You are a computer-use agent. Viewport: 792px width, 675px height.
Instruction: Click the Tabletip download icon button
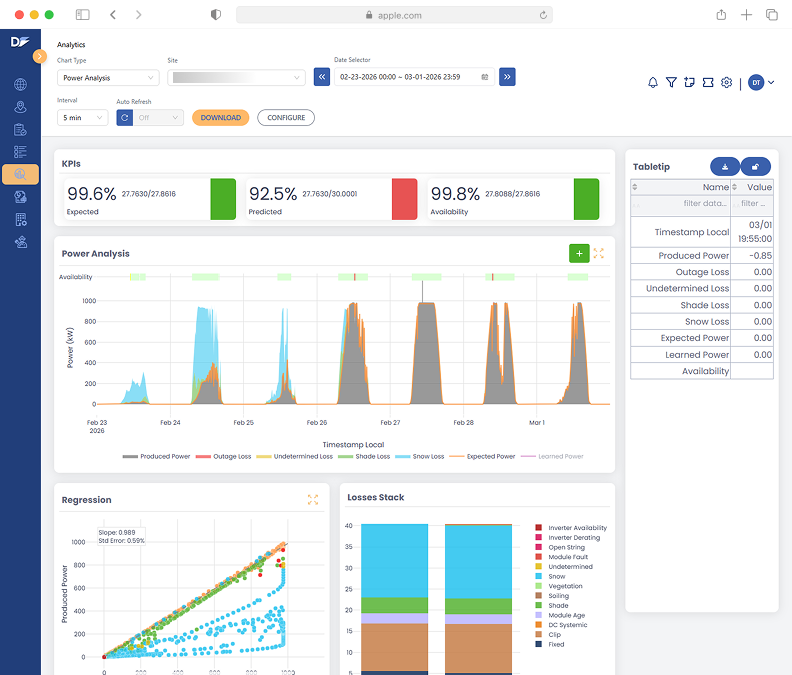[x=724, y=167]
